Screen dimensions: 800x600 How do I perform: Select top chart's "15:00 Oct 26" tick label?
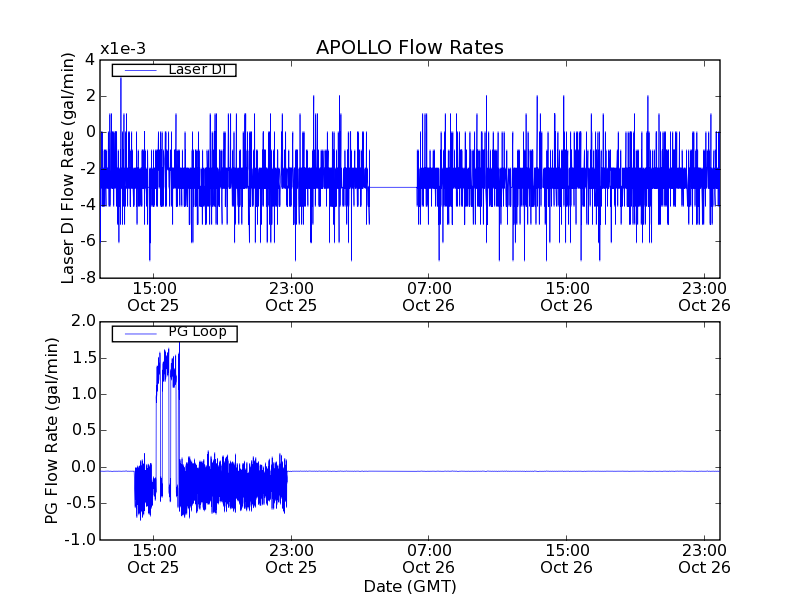pyautogui.click(x=567, y=296)
